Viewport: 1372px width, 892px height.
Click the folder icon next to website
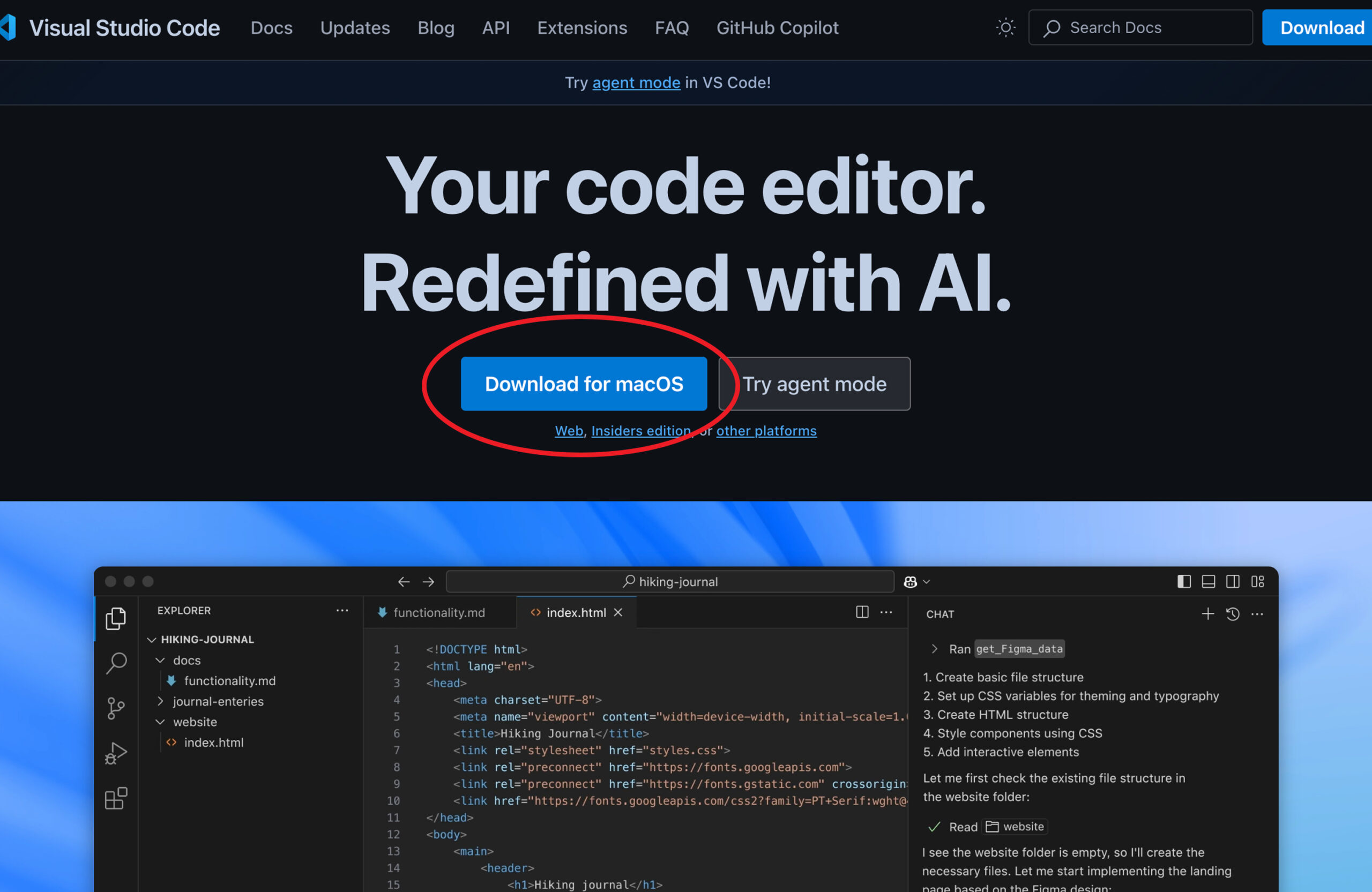pos(991,826)
